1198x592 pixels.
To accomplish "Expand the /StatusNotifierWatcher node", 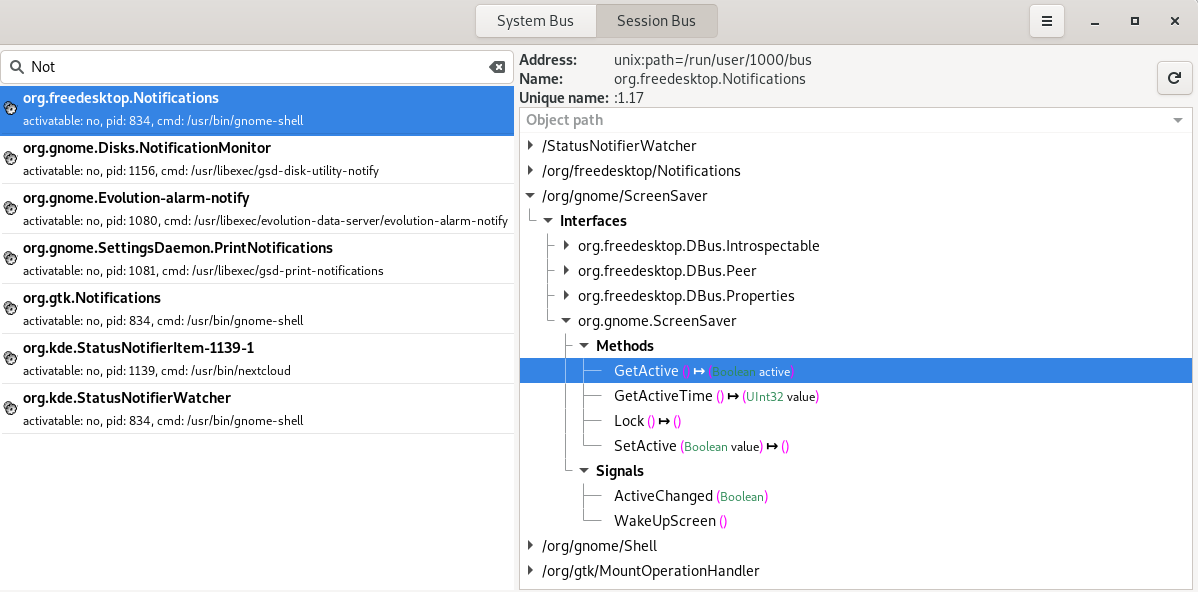I will click(529, 145).
